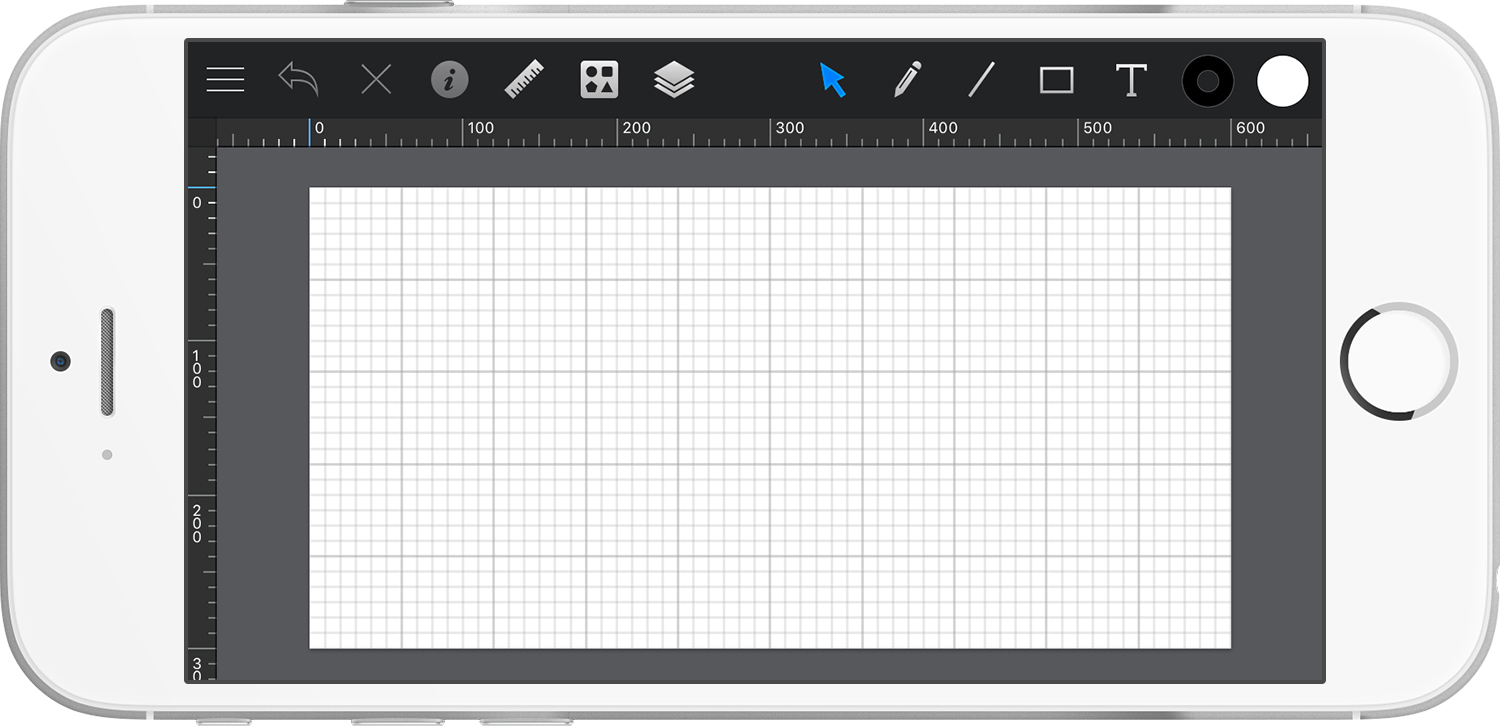The image size is (1500, 726).
Task: Click the 300 mark on horizontal ruler
Action: click(x=790, y=128)
